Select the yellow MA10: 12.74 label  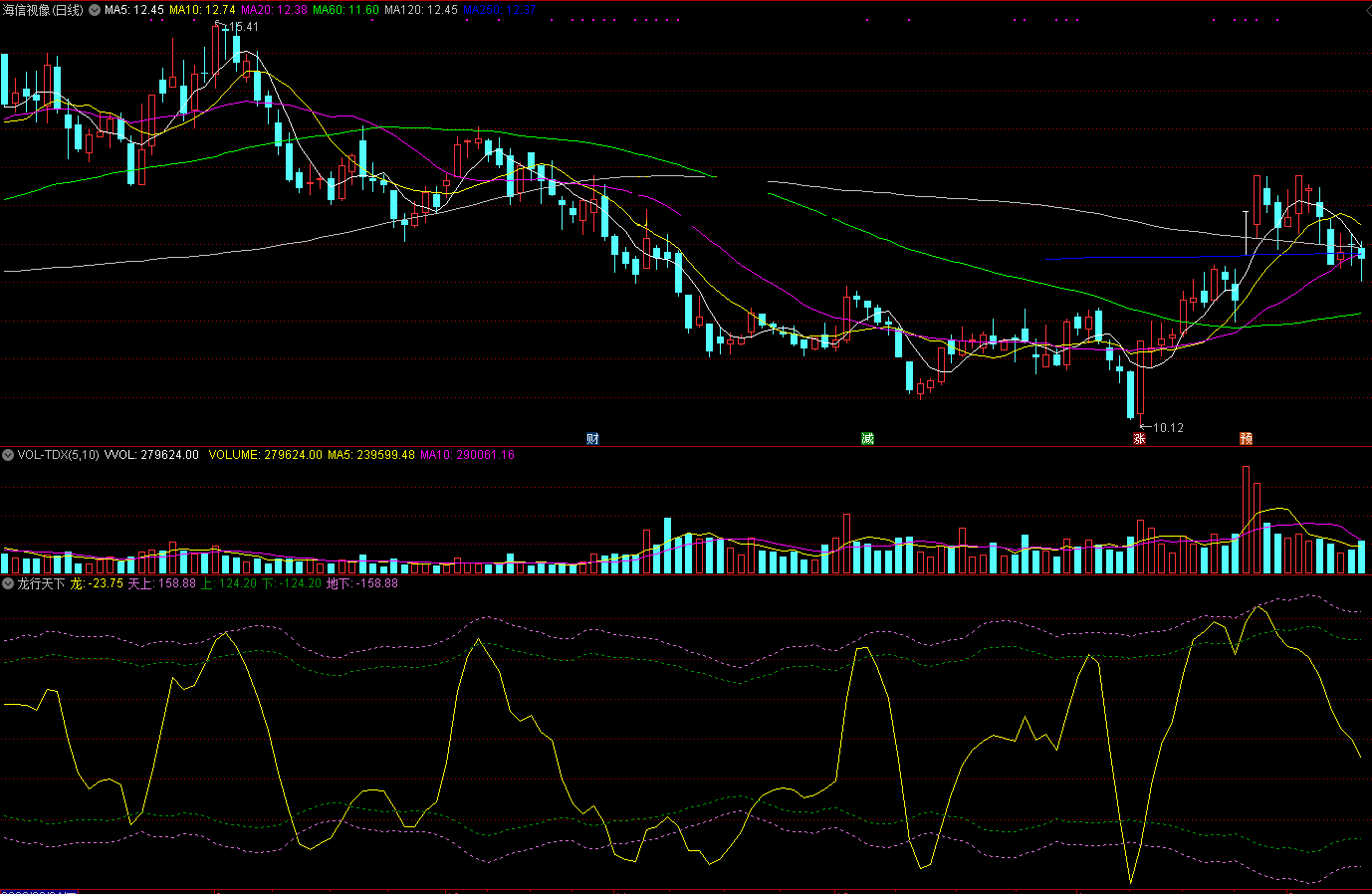tap(202, 10)
